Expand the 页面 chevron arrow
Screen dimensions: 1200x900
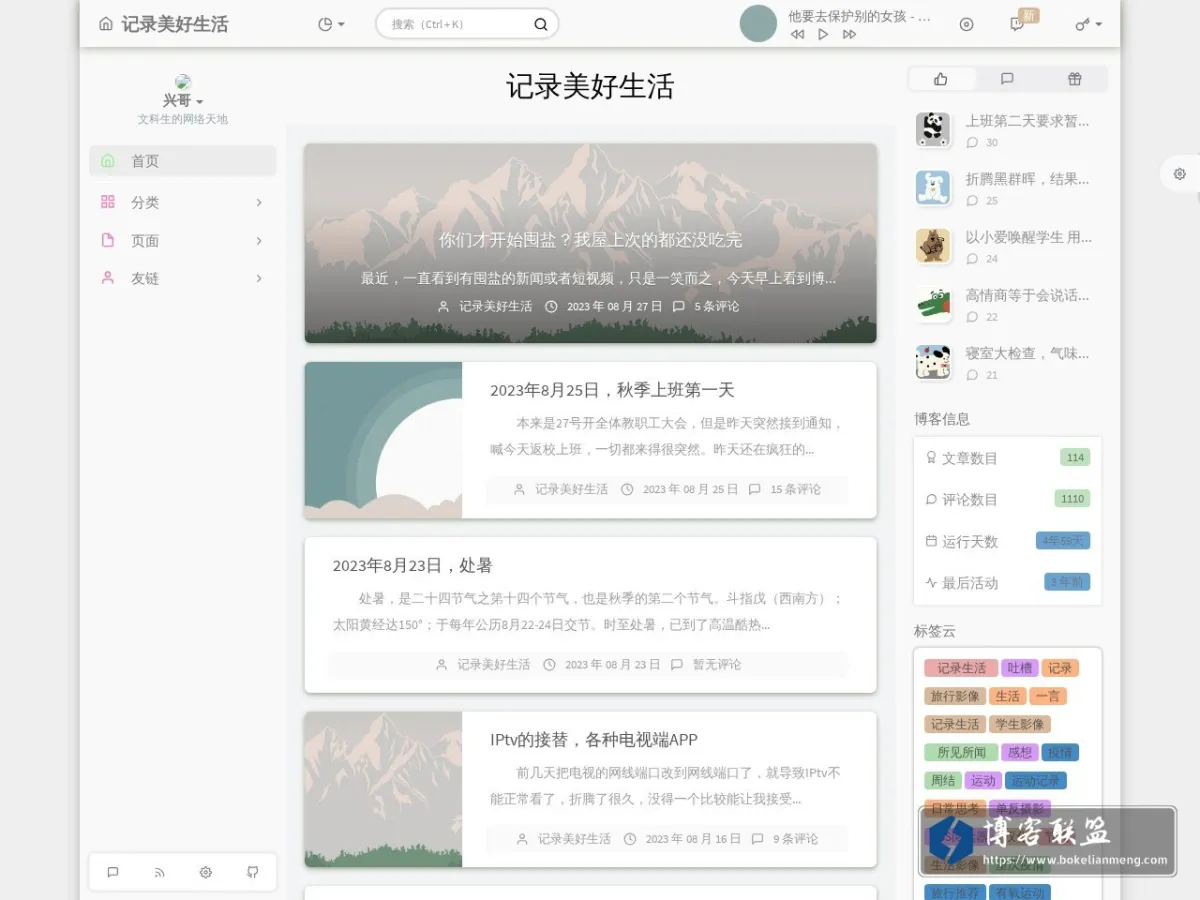click(x=259, y=241)
